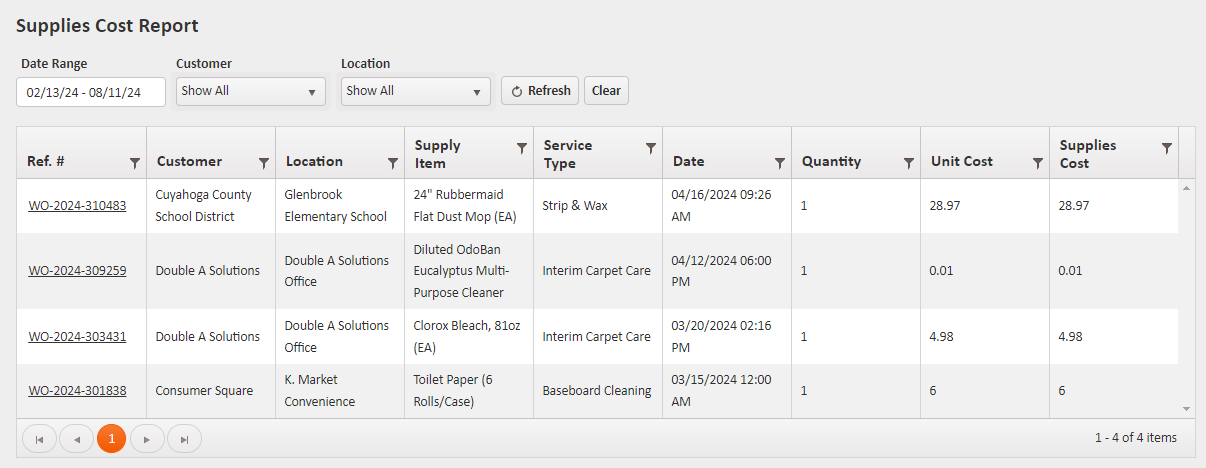Open filter icon on Unit Cost column
The image size is (1206, 468).
1038,163
